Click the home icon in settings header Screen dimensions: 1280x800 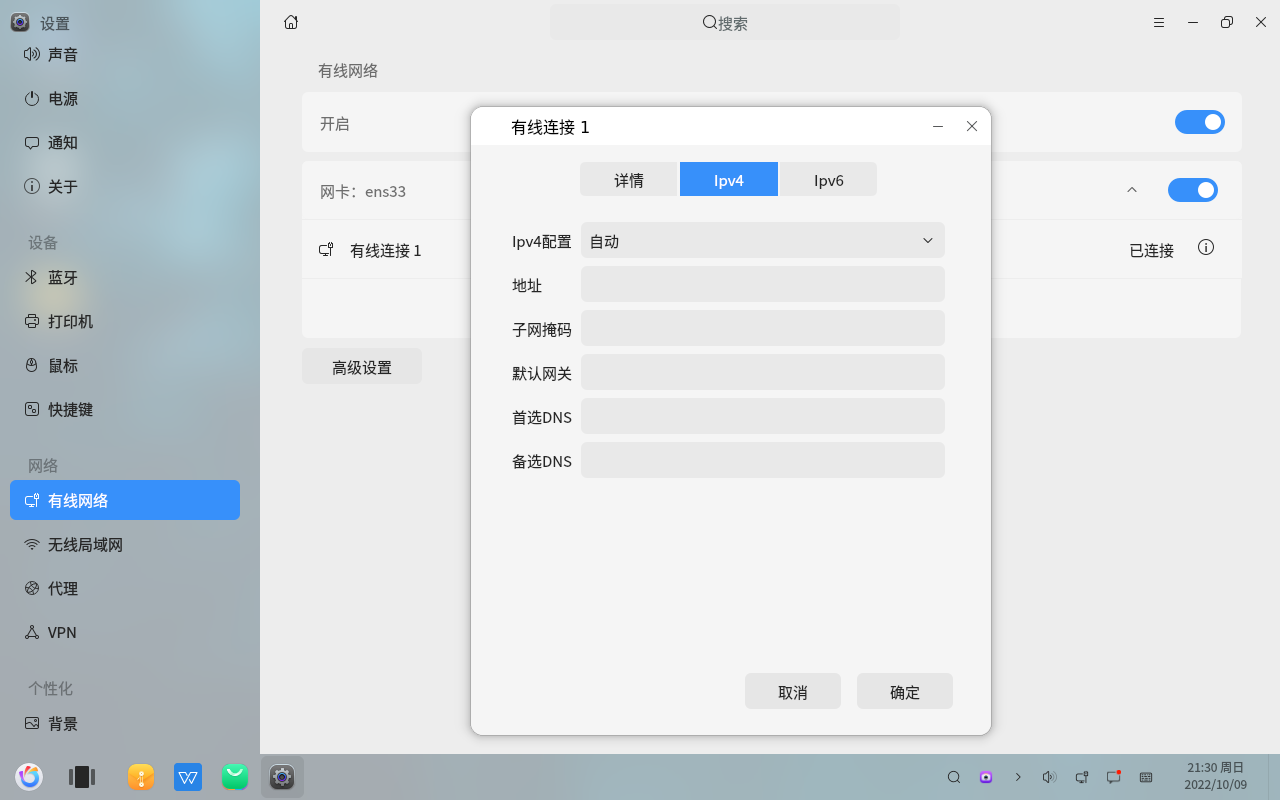[x=291, y=22]
